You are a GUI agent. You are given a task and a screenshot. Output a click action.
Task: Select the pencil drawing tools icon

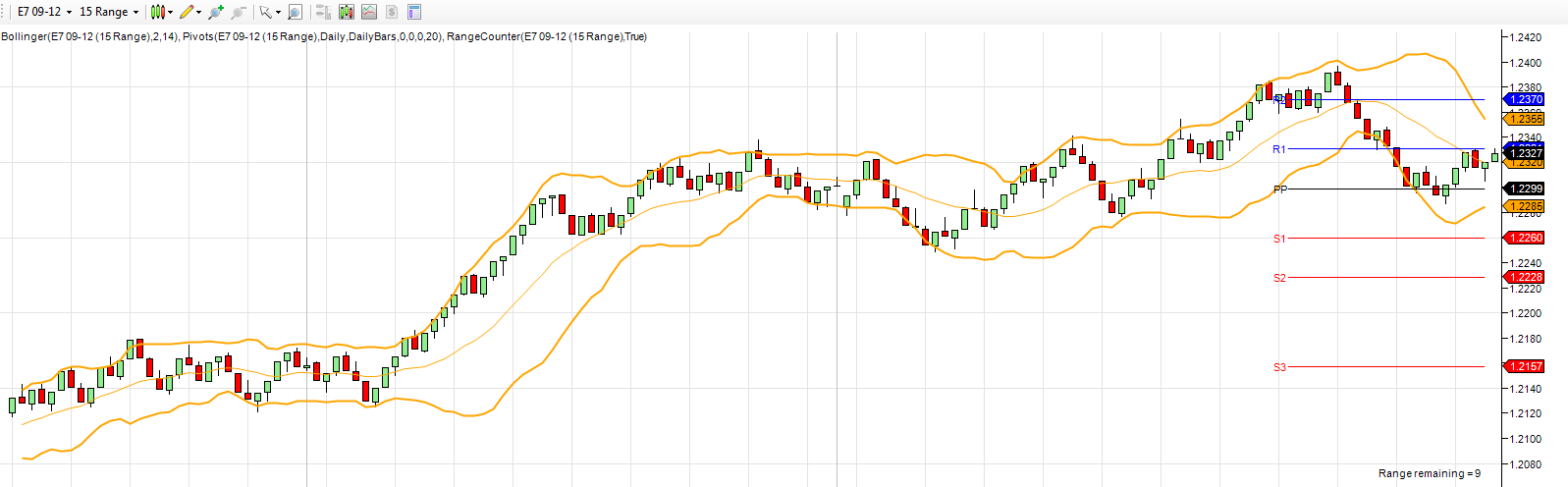pos(186,12)
